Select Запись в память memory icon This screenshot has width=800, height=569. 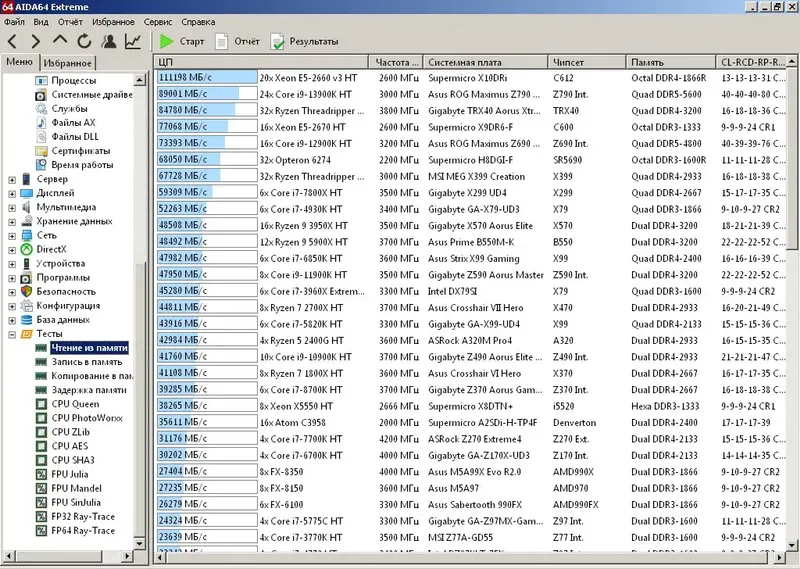[x=41, y=362]
